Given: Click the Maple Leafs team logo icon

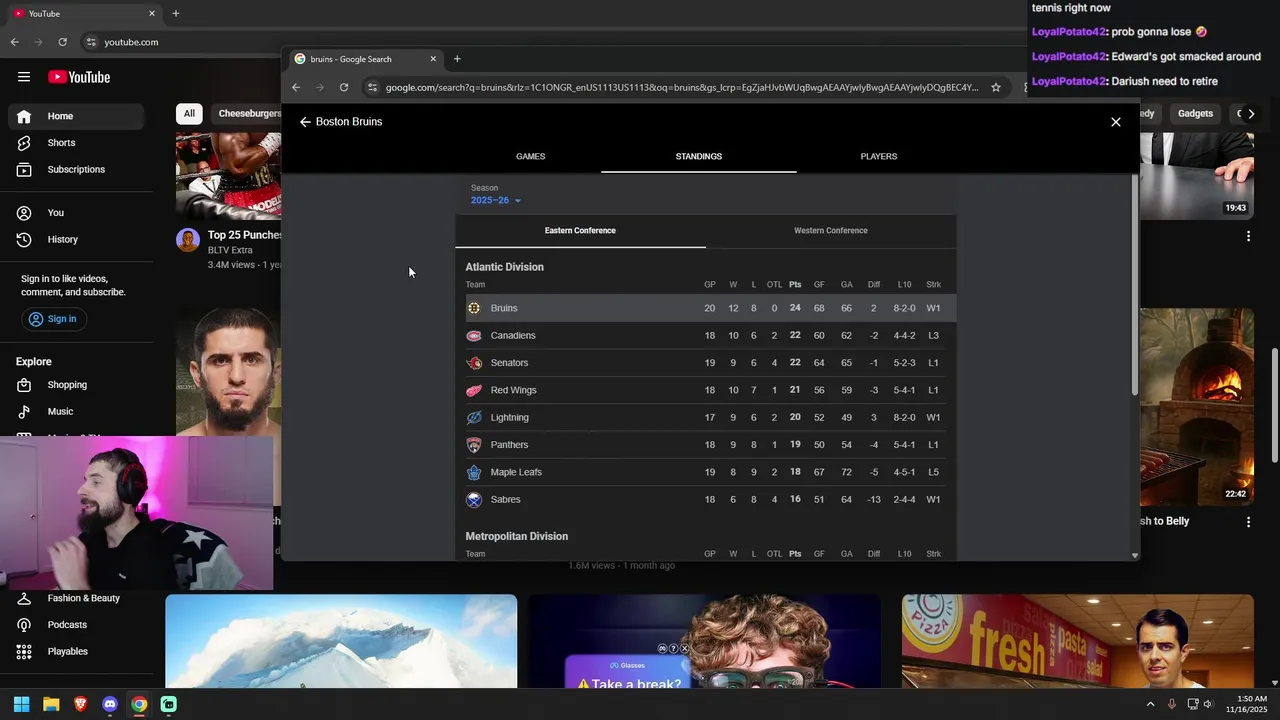Looking at the screenshot, I should 474,472.
